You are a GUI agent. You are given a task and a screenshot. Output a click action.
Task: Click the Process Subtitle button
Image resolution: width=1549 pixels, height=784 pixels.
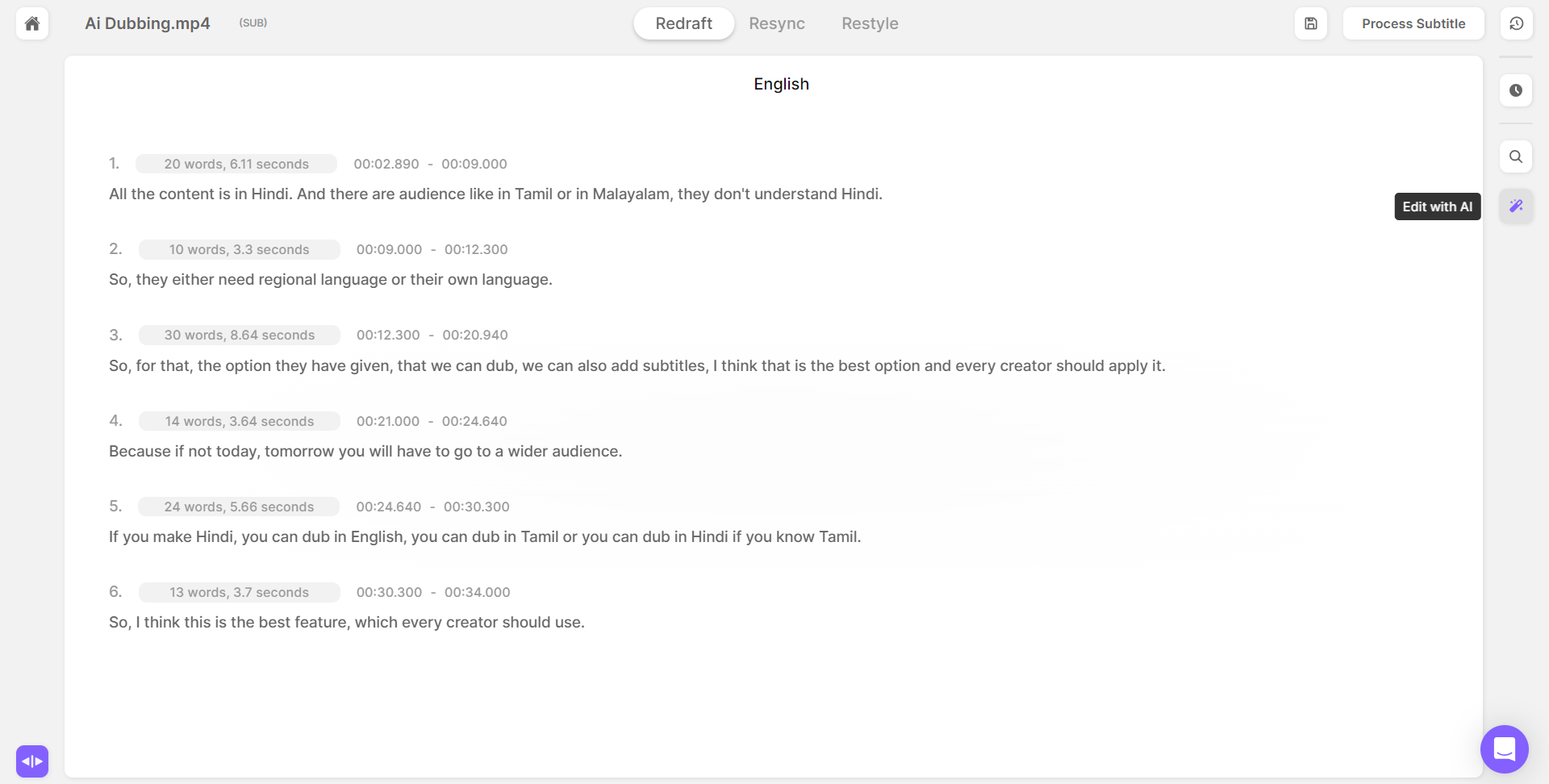tap(1413, 23)
